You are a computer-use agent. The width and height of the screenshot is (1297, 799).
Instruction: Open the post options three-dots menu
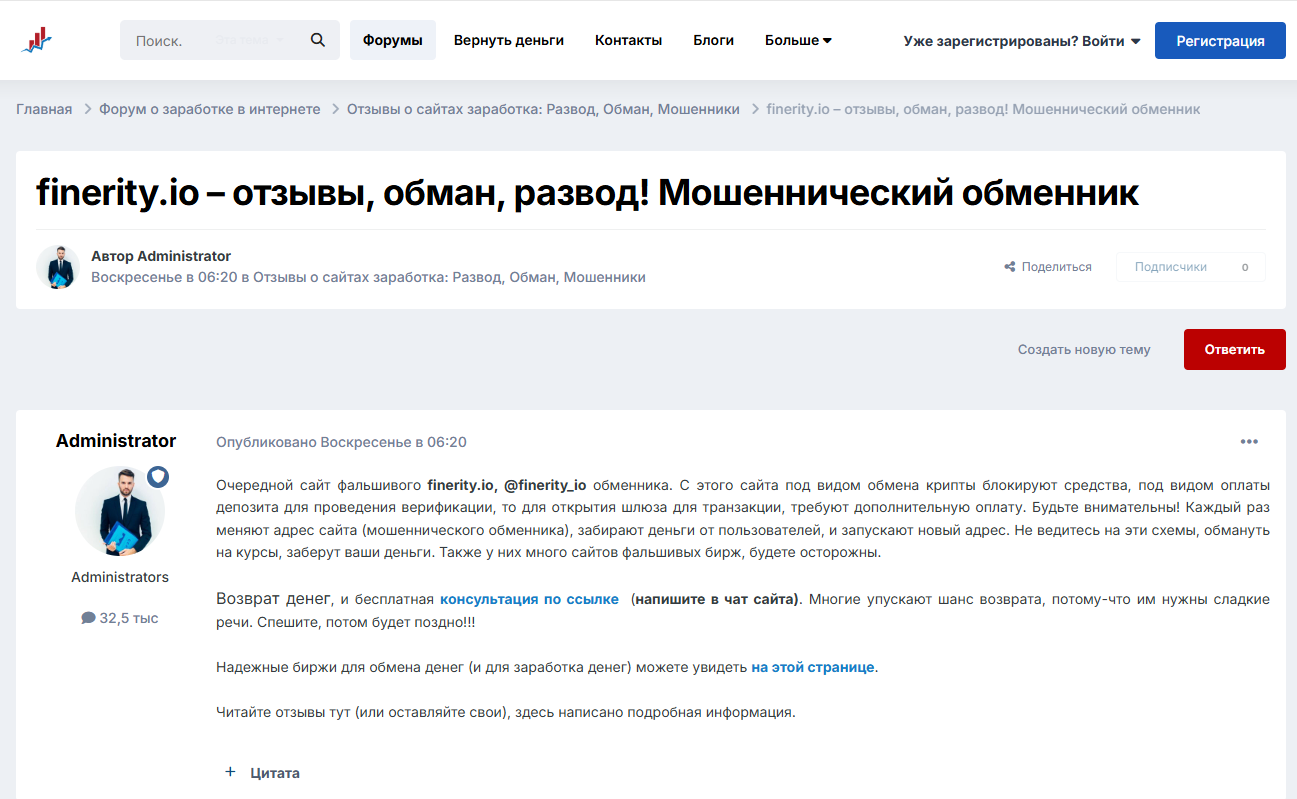pyautogui.click(x=1249, y=441)
